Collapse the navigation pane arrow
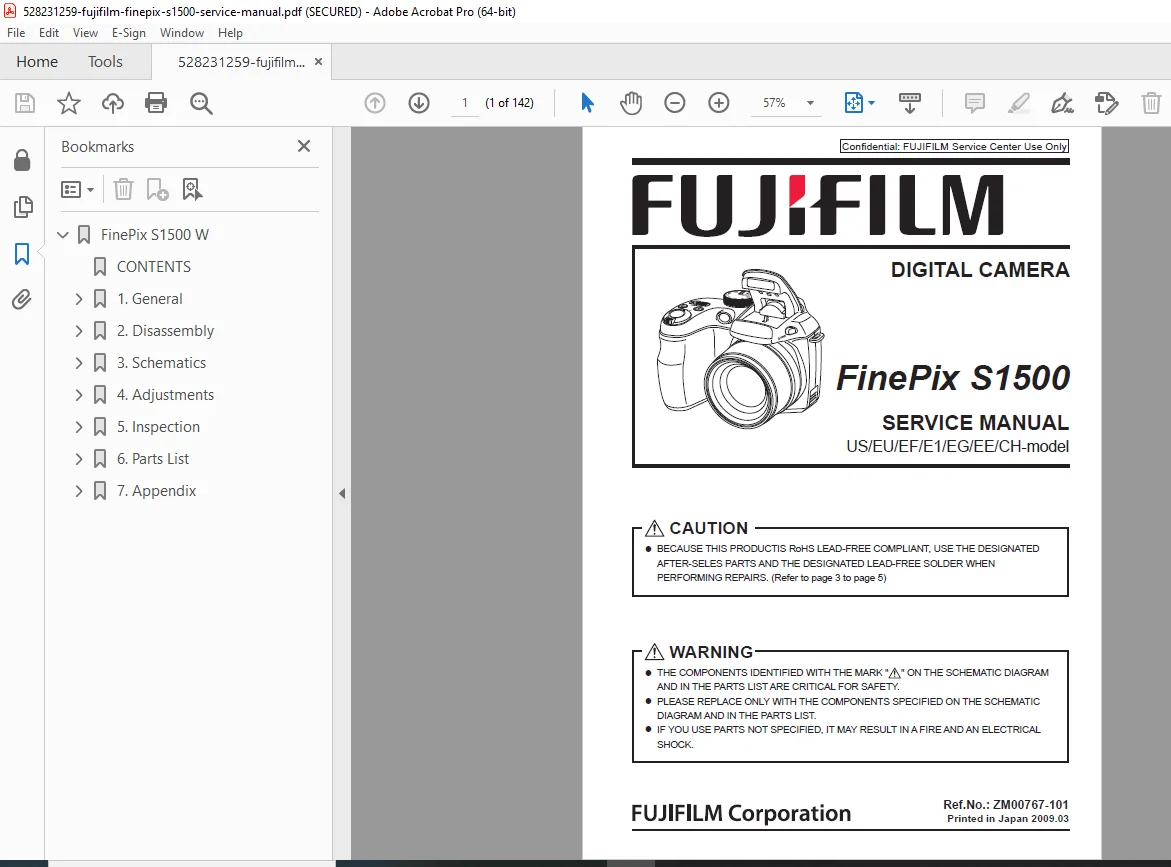Image resolution: width=1171 pixels, height=867 pixels. tap(342, 494)
